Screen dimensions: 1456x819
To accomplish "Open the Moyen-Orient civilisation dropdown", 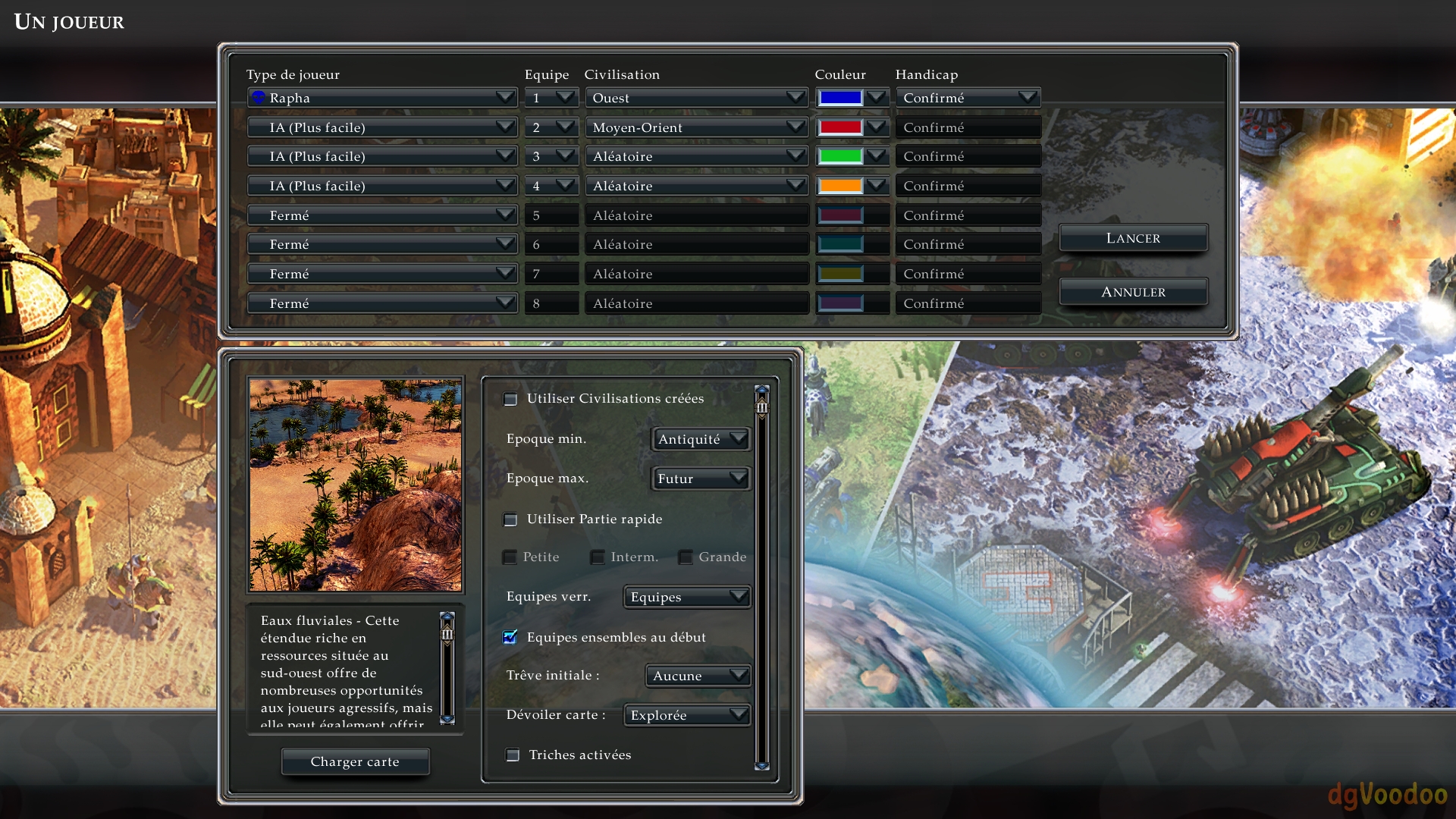I will point(696,127).
